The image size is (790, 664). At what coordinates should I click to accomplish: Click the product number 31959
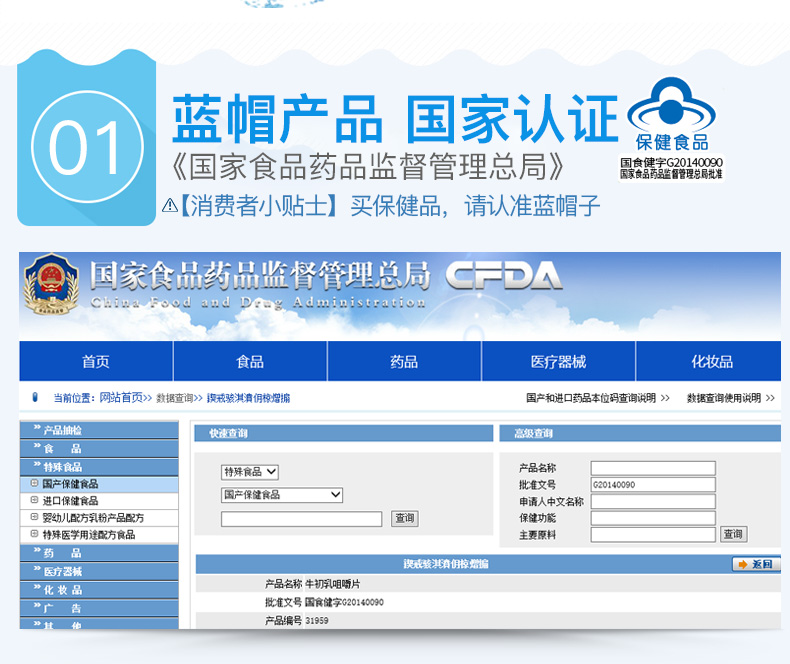pos(316,621)
